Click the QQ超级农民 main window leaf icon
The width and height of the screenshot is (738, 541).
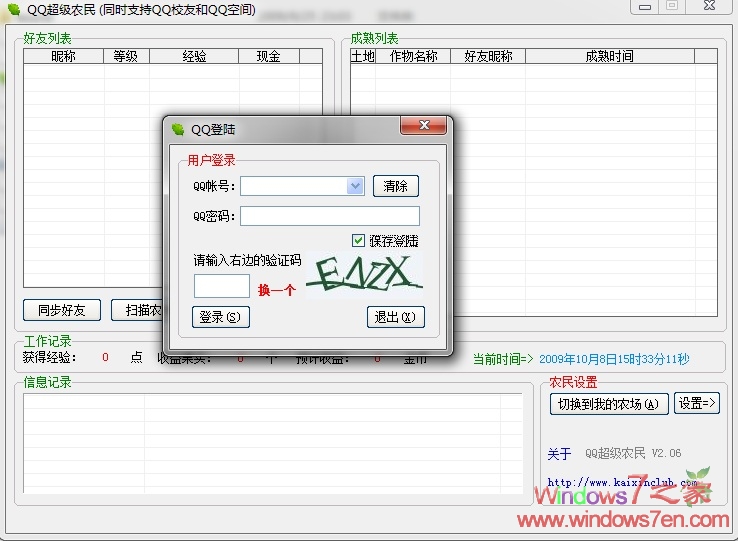[x=13, y=10]
